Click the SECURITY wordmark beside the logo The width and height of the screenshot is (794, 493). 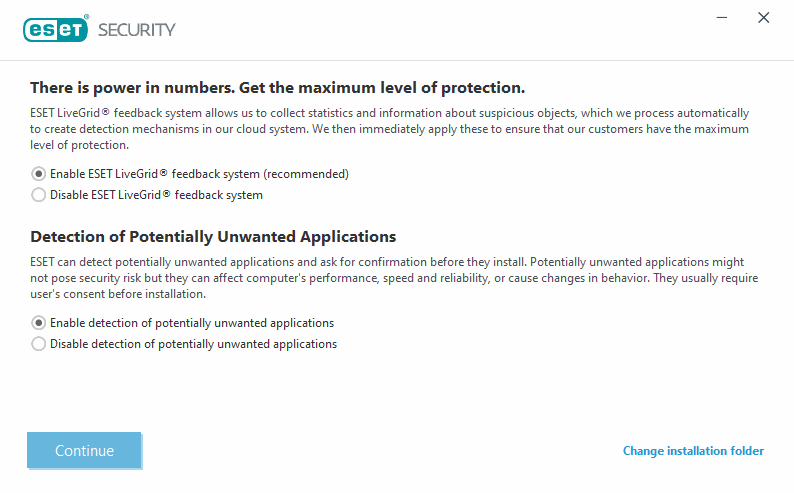pos(136,29)
